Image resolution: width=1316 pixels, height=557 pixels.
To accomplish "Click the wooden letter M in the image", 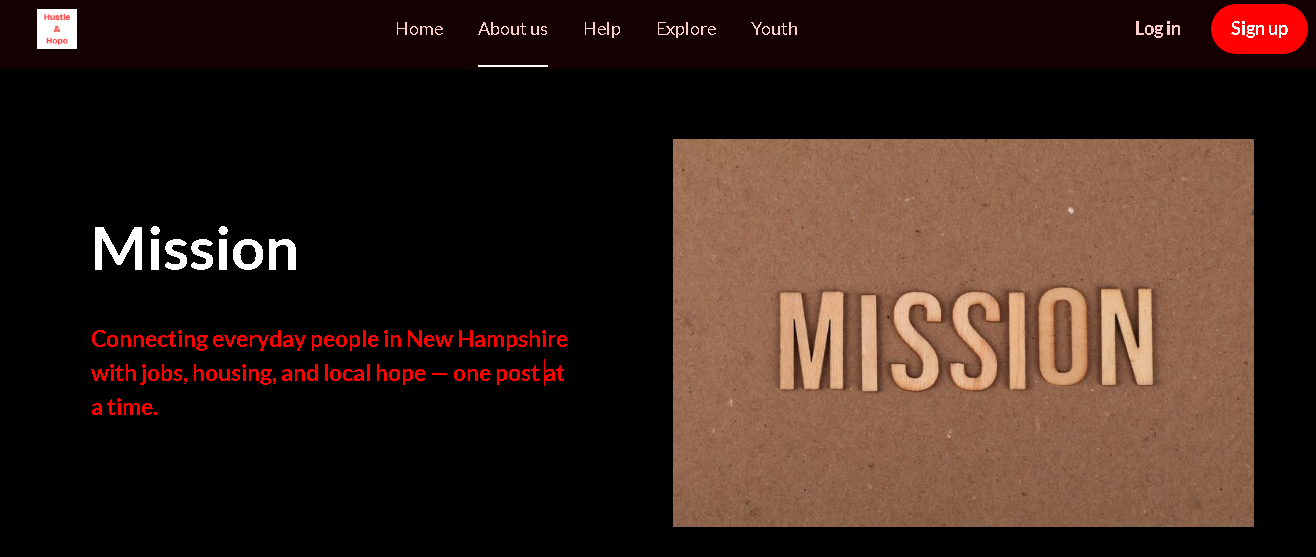I will pyautogui.click(x=814, y=342).
